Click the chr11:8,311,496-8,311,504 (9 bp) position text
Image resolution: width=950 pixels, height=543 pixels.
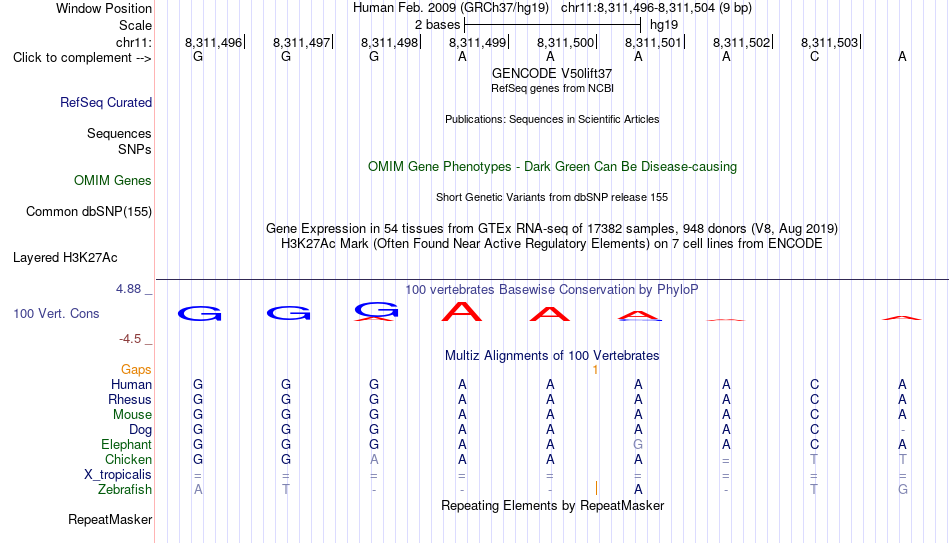[656, 8]
